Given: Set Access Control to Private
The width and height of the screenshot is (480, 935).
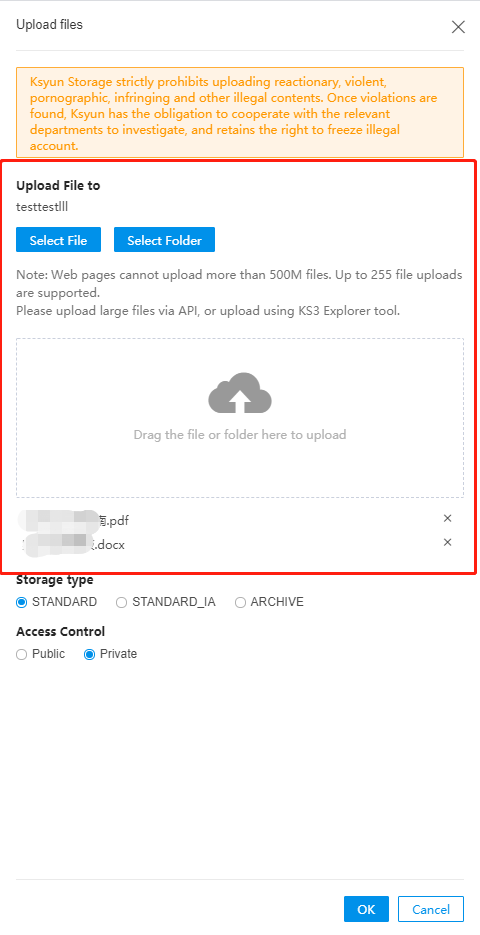Looking at the screenshot, I should pos(111,654).
